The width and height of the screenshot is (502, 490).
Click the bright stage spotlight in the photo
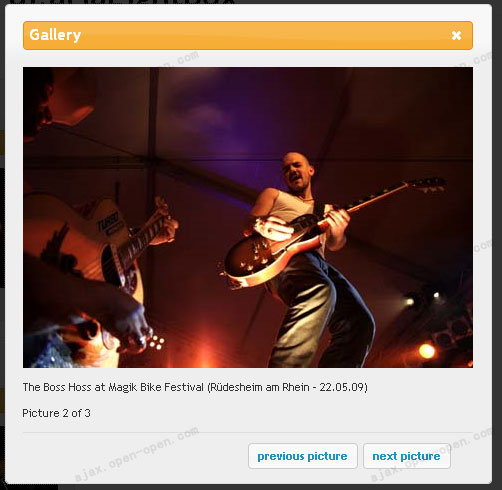pos(426,351)
